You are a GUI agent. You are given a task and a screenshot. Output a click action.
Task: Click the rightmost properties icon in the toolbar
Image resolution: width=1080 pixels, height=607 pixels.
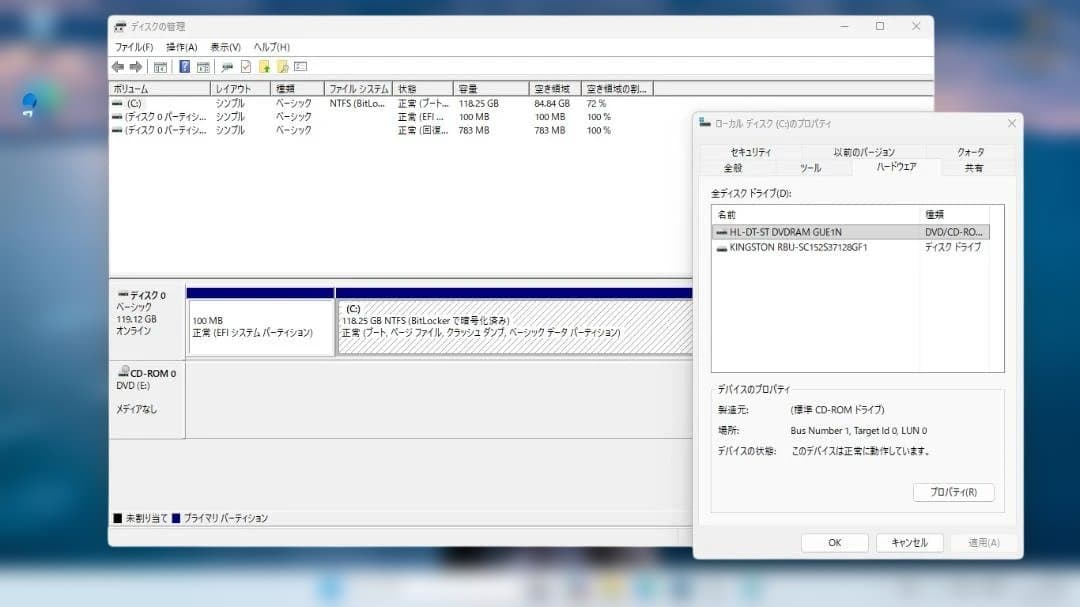(x=298, y=66)
